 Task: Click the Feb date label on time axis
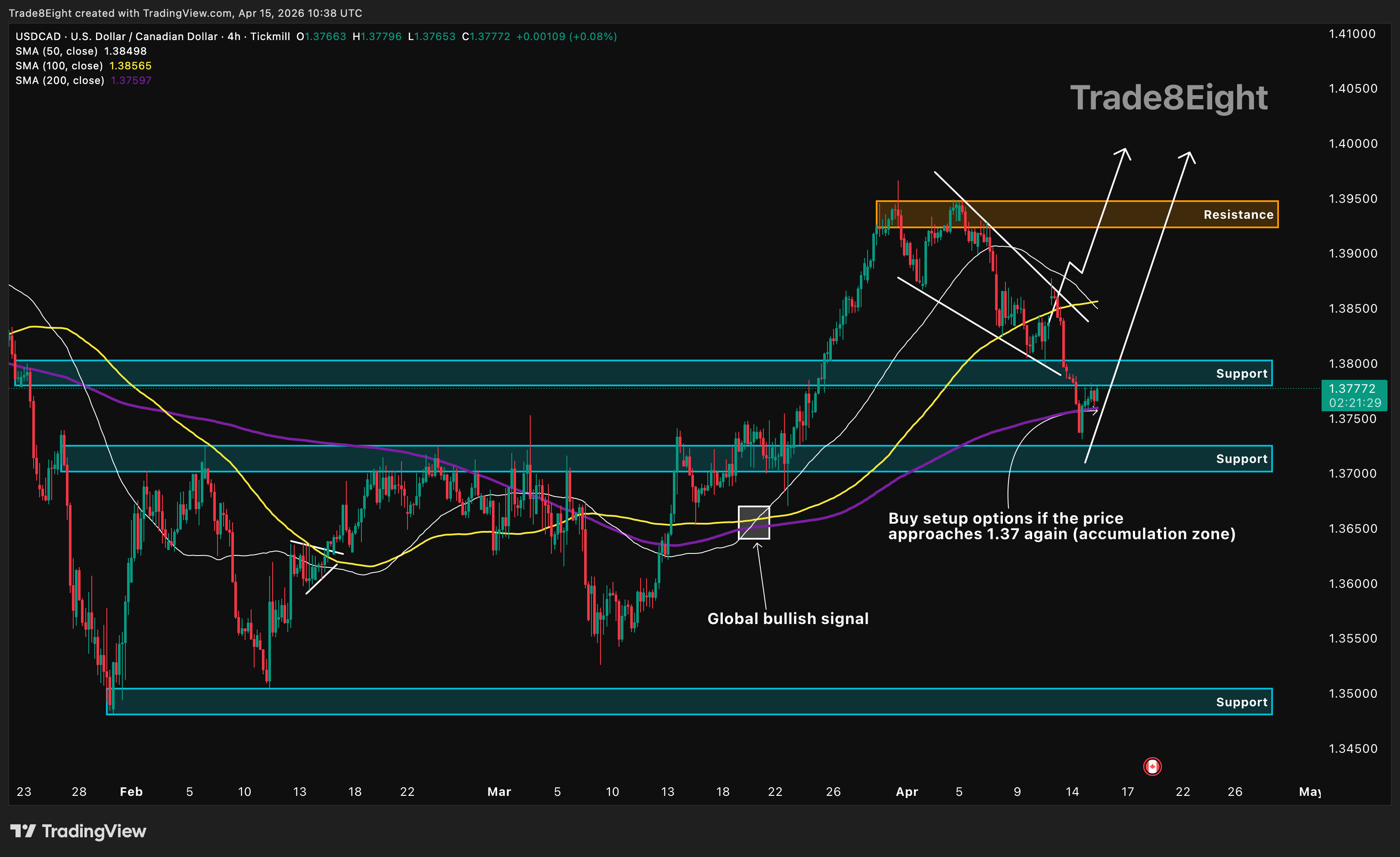click(x=131, y=792)
